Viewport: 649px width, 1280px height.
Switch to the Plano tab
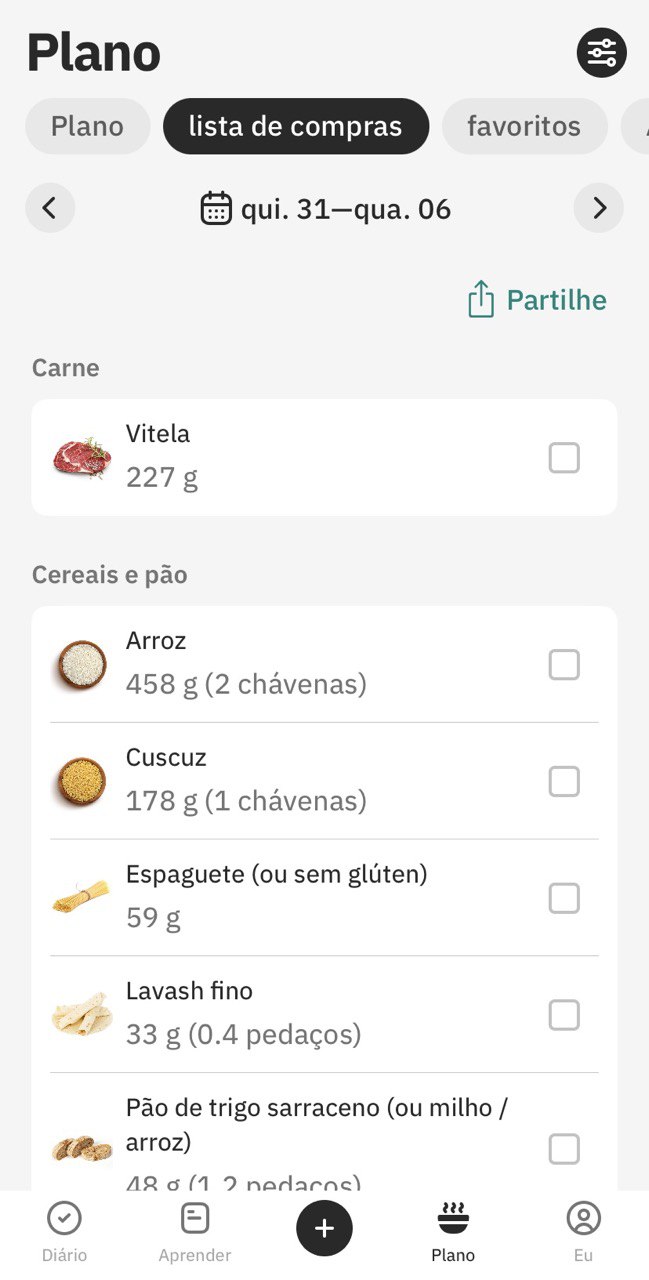click(87, 126)
